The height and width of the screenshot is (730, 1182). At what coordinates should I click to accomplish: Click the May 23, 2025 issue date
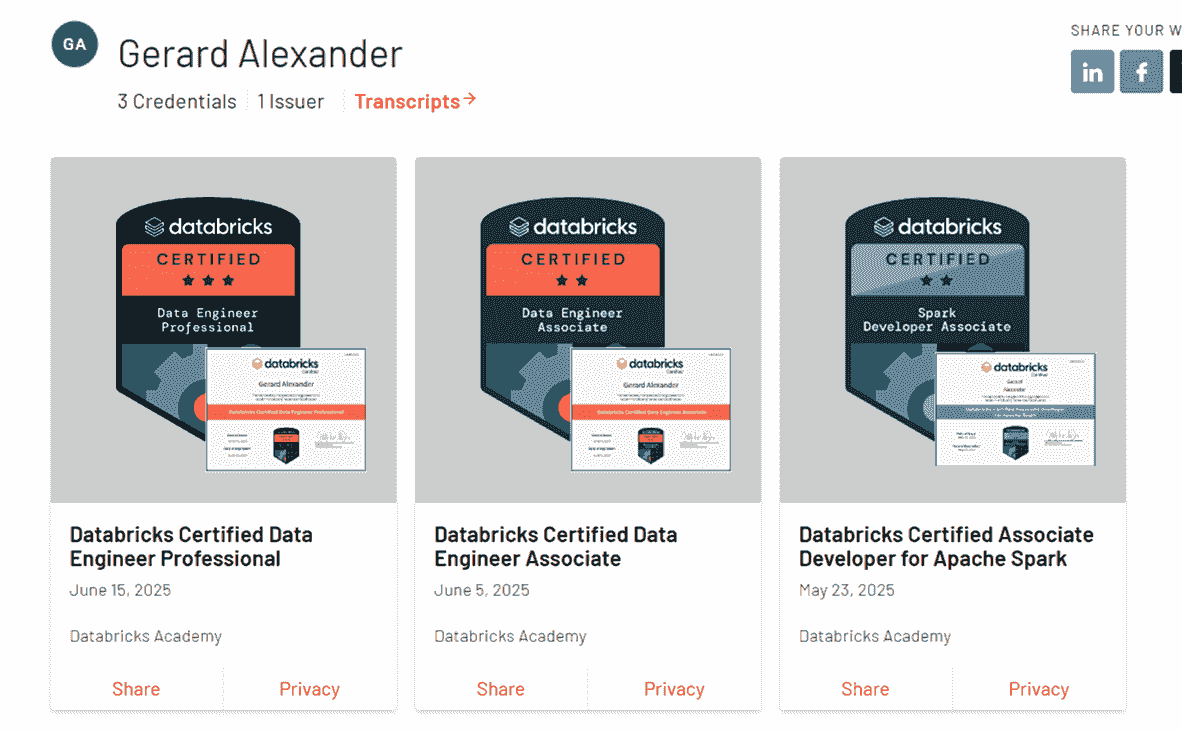(x=847, y=590)
